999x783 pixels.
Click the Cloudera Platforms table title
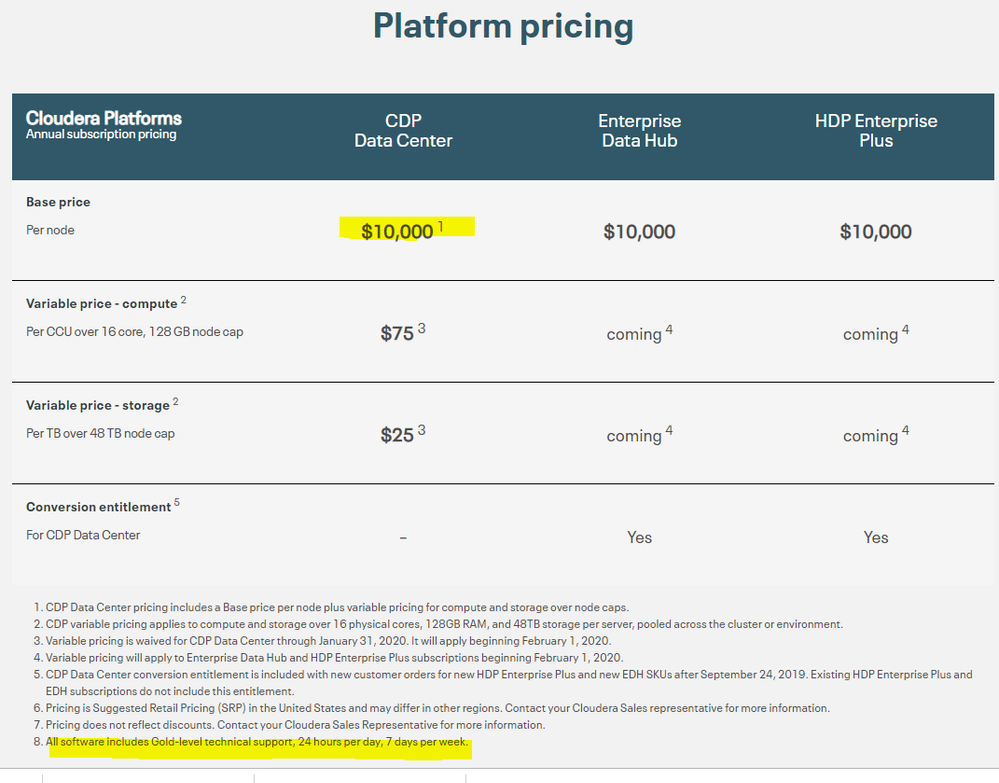104,118
